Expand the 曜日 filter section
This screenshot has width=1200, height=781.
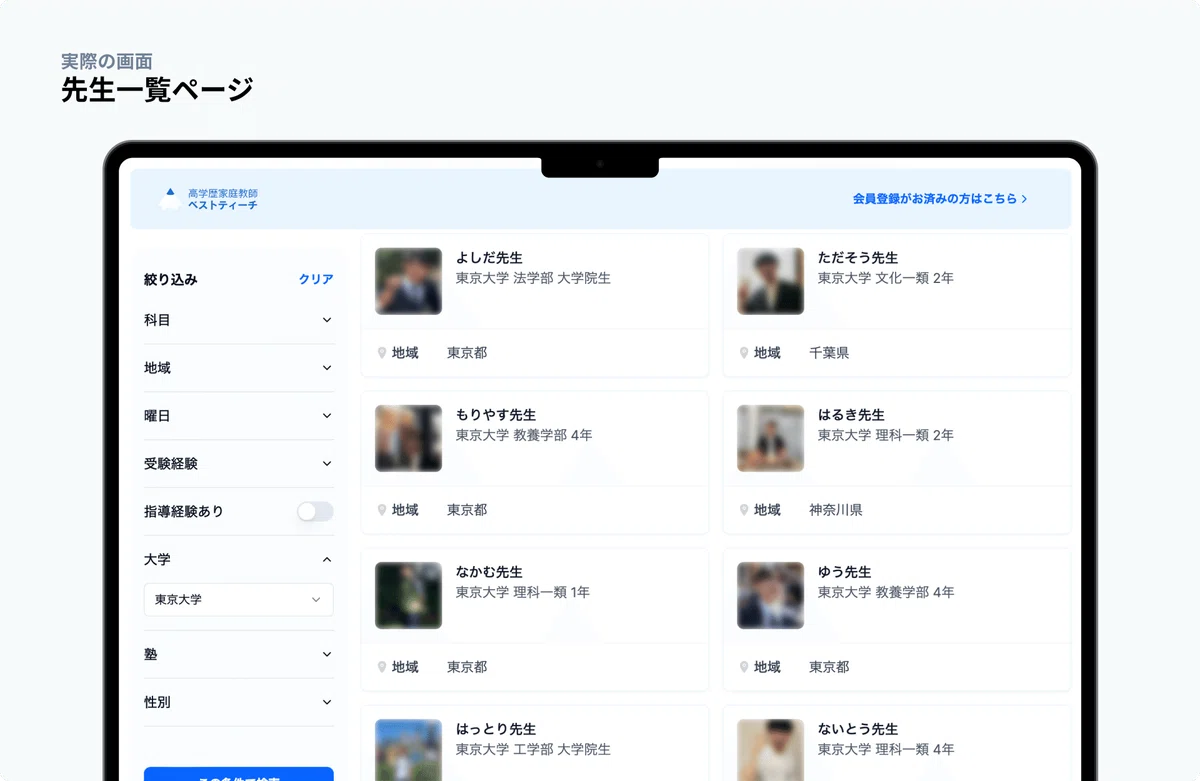click(326, 416)
